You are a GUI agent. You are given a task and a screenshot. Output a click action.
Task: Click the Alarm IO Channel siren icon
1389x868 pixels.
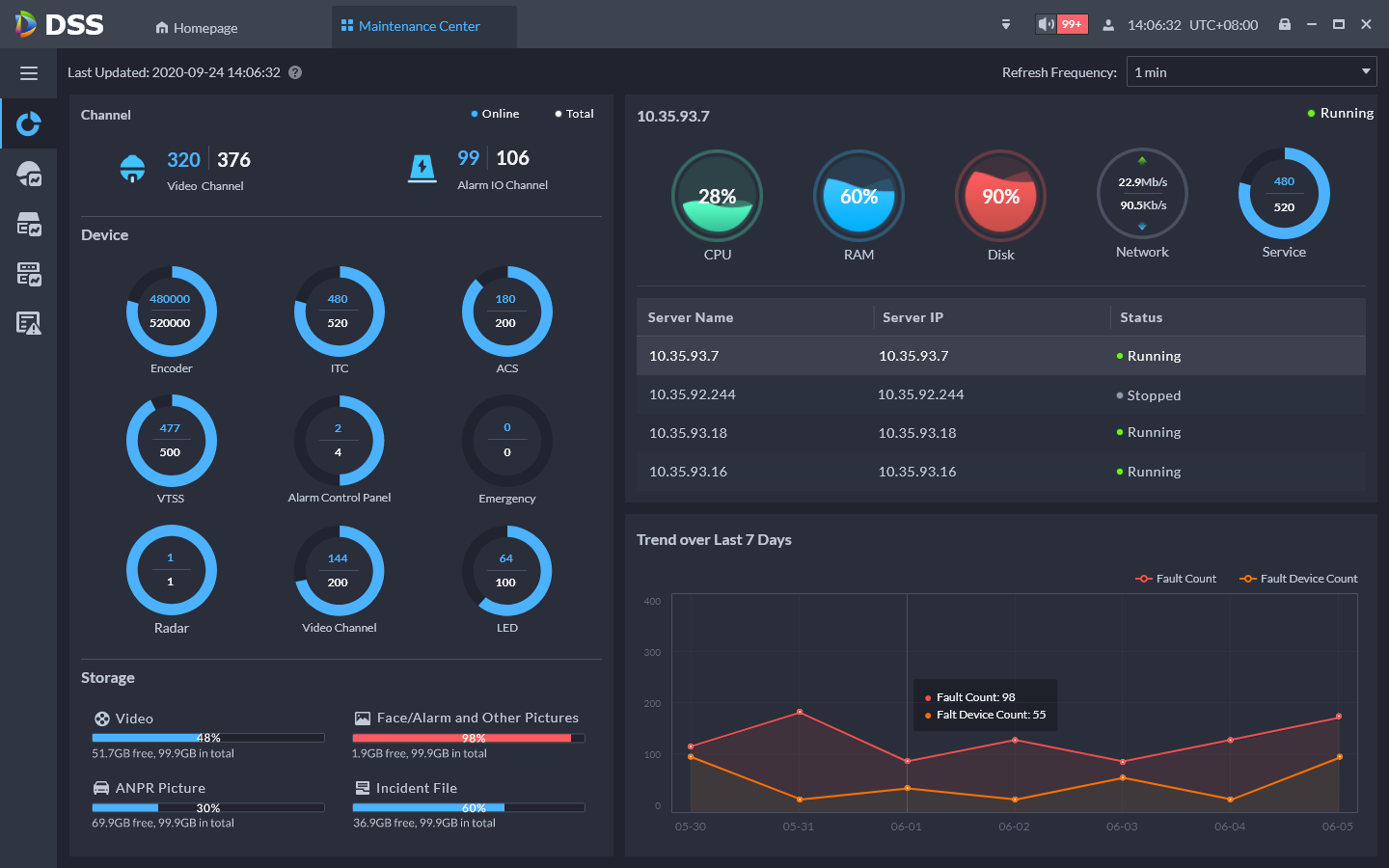coord(422,168)
